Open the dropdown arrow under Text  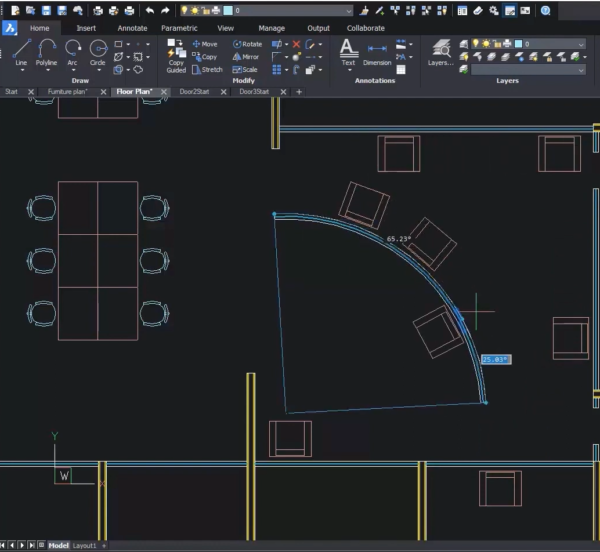(x=348, y=69)
